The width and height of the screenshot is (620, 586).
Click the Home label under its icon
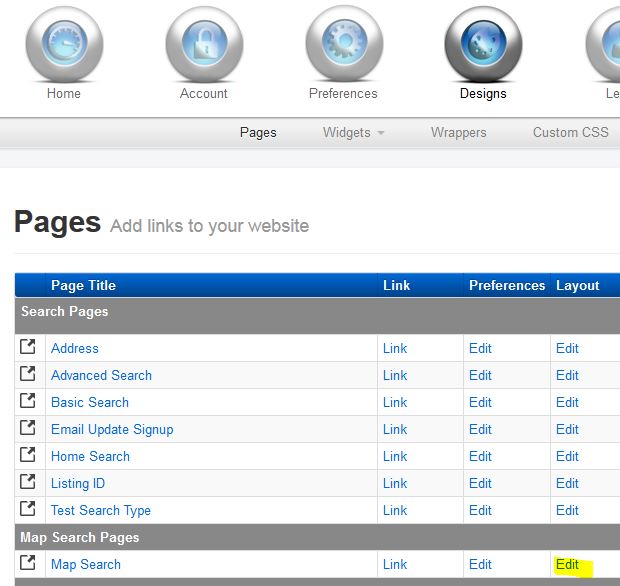pos(64,94)
